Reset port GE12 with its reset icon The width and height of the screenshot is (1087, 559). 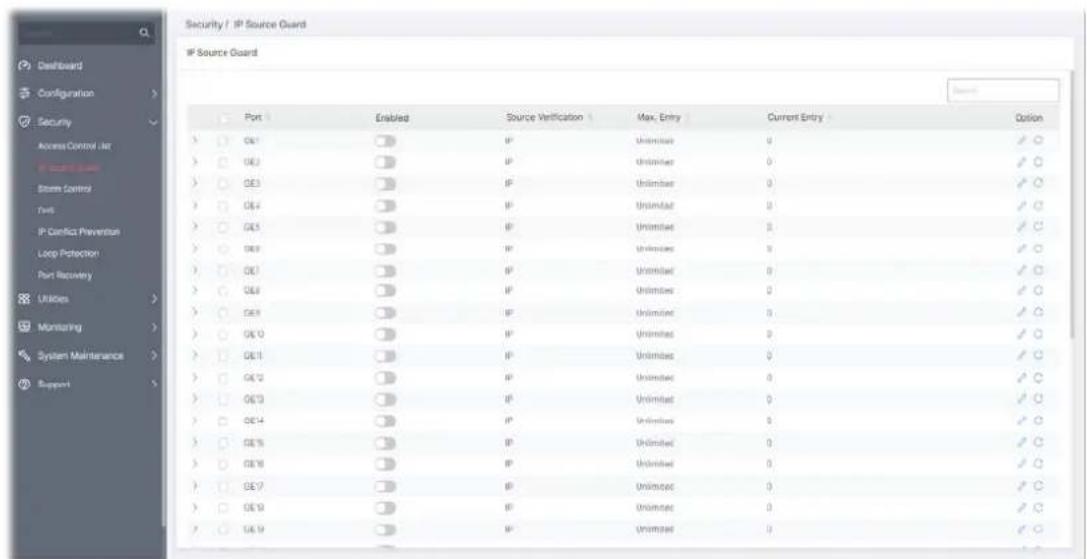(1038, 377)
